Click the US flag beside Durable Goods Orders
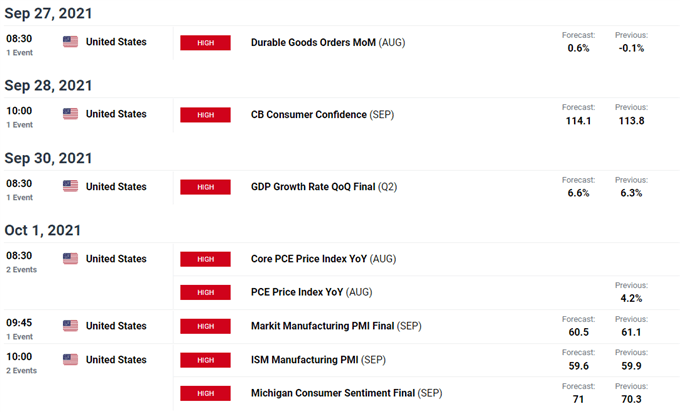Viewport: 680px width, 412px height. (x=70, y=42)
